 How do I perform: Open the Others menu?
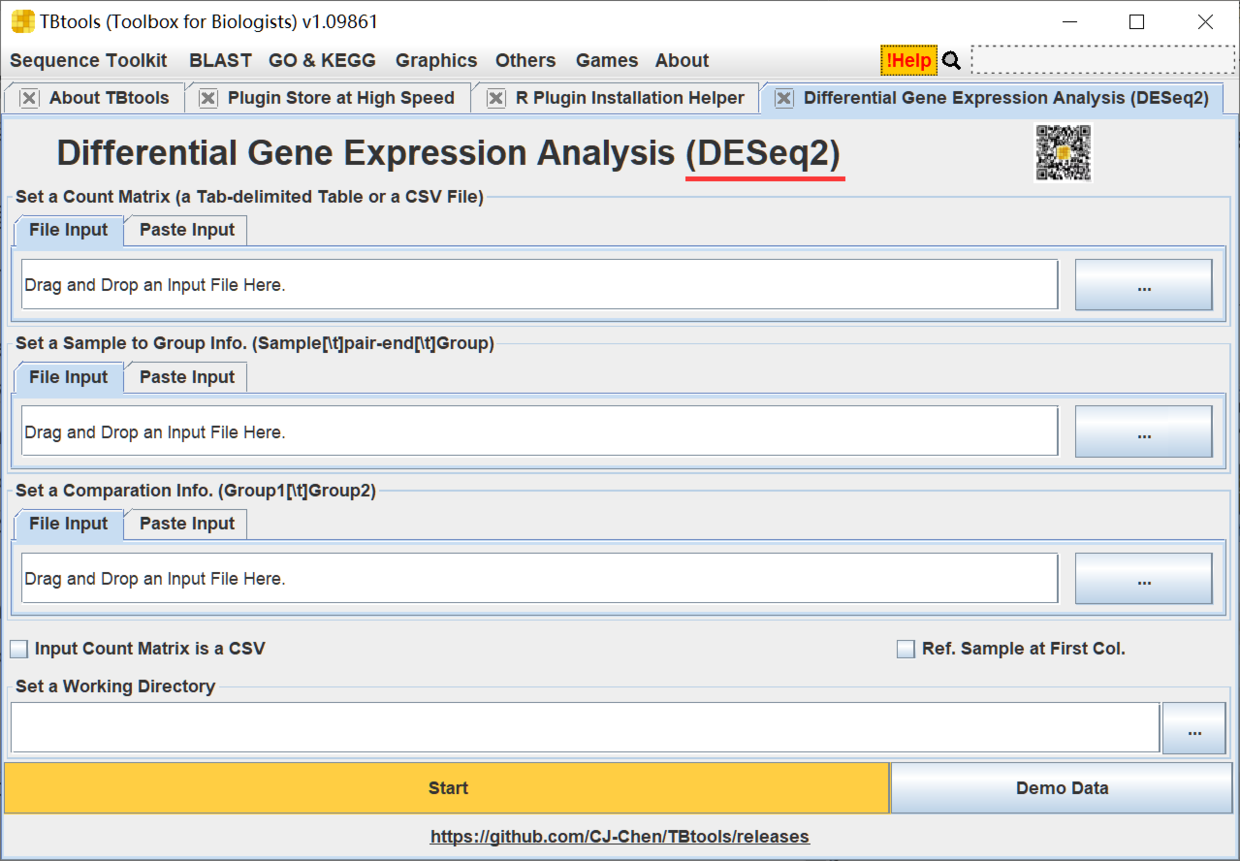[x=525, y=60]
